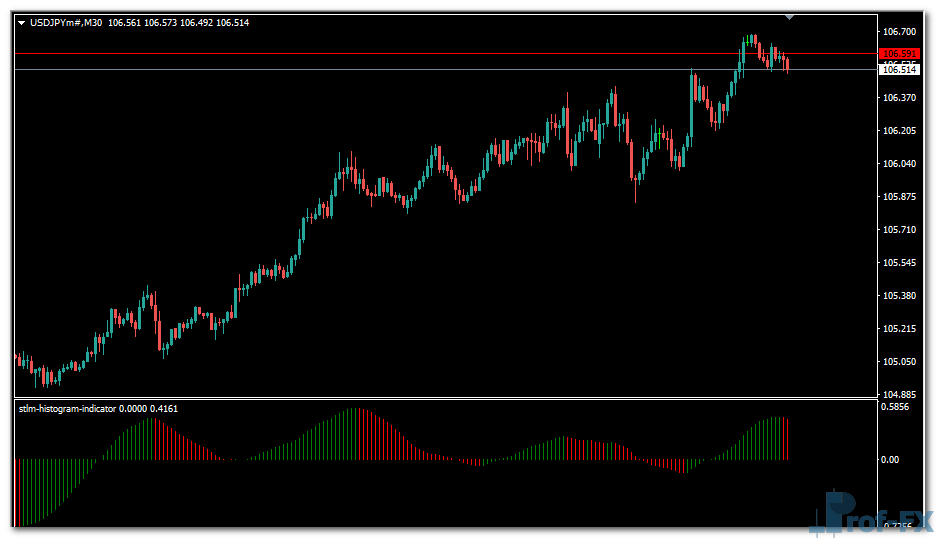Click the 106.370 price axis label
936x538 pixels.
click(900, 97)
